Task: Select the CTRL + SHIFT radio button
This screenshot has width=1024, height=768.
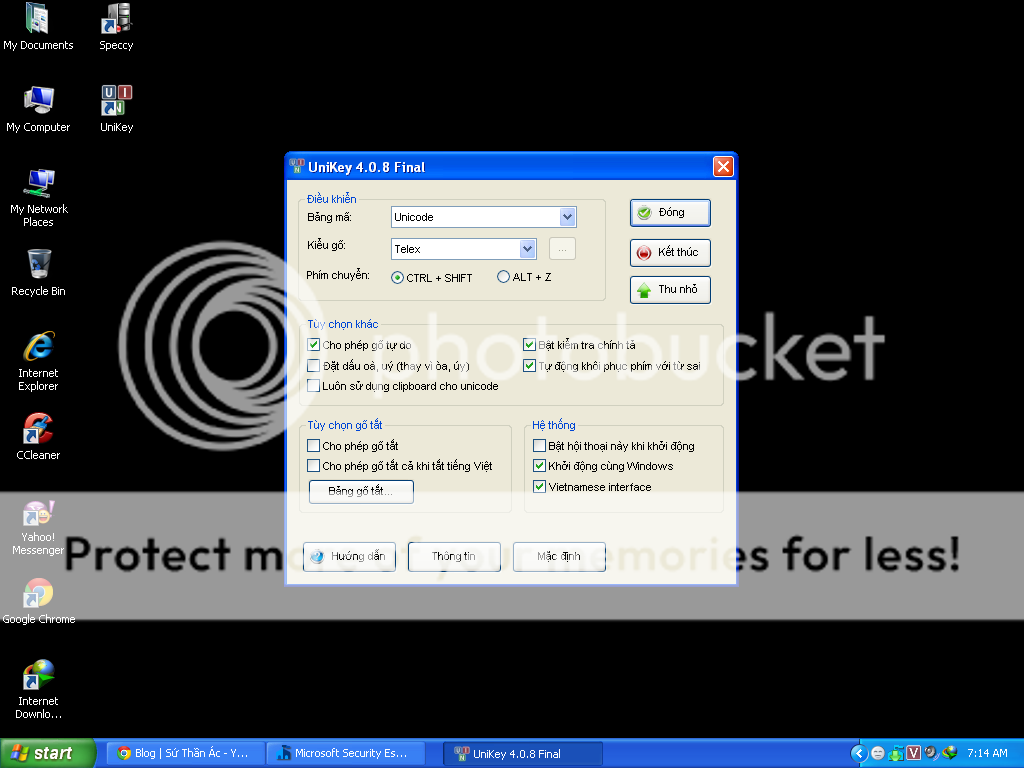Action: (x=397, y=278)
